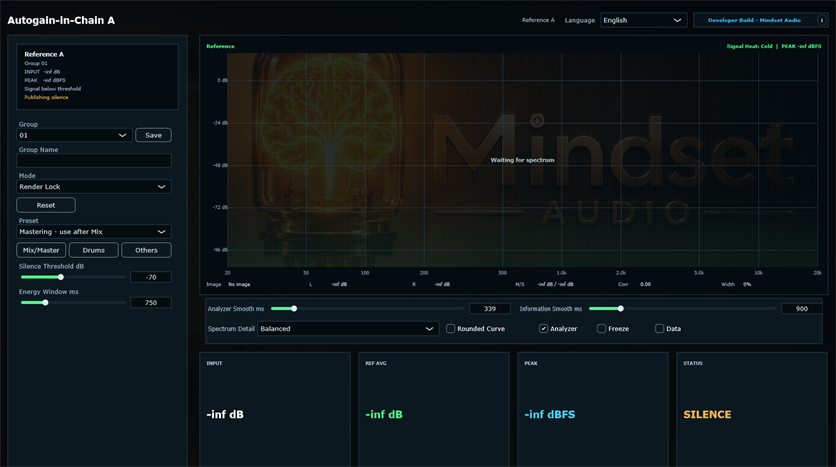836x467 pixels.
Task: Open the Preset dropdown showing Mastering
Action: [x=94, y=232]
